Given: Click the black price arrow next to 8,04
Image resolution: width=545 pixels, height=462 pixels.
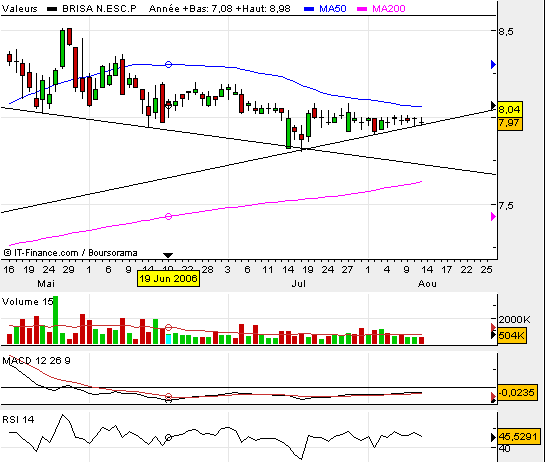Looking at the screenshot, I should coord(493,105).
